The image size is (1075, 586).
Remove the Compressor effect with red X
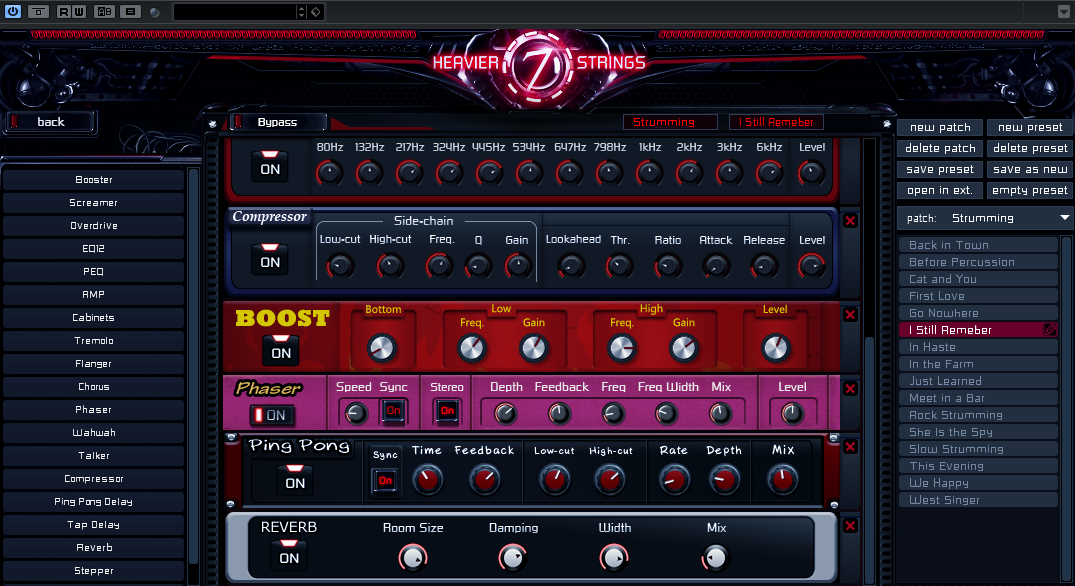point(850,221)
